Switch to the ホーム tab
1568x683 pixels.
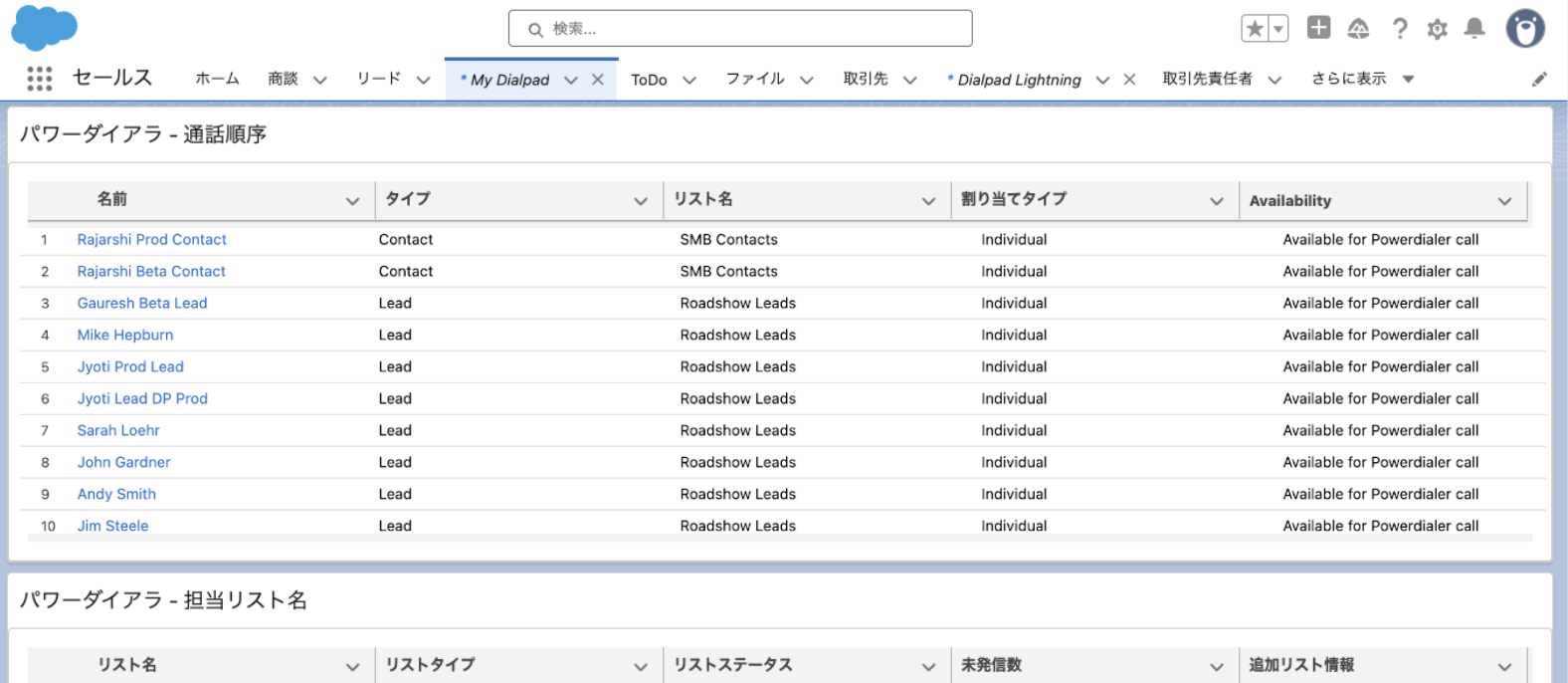pyautogui.click(x=217, y=79)
